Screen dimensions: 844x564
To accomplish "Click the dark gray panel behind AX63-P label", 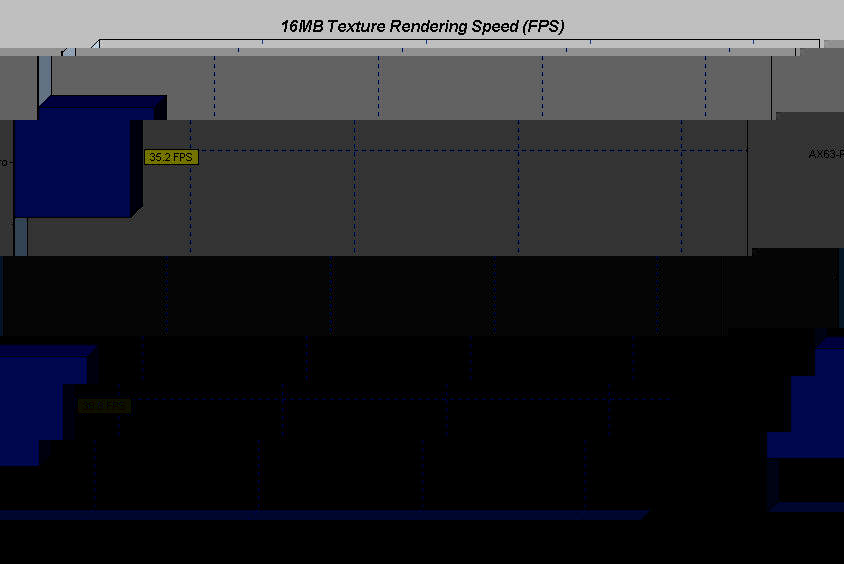I will [x=795, y=200].
